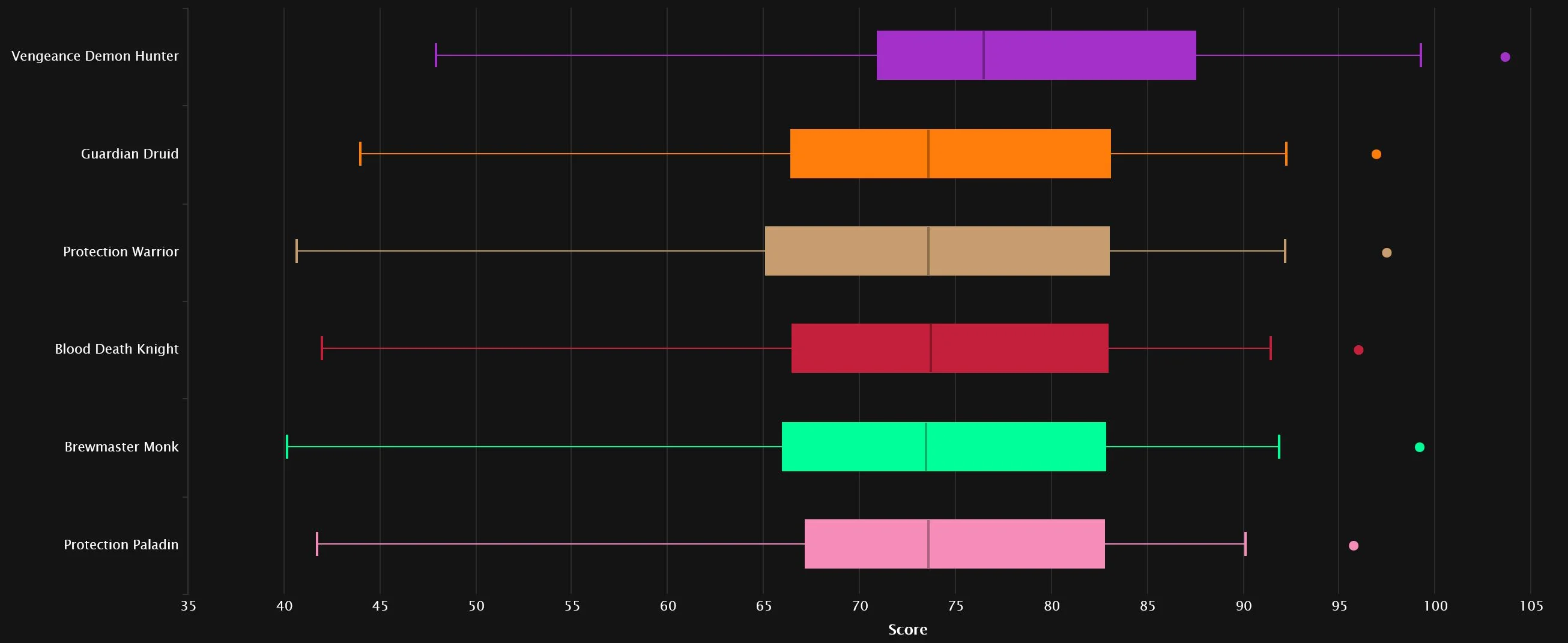Image resolution: width=1568 pixels, height=643 pixels.
Task: Click the purple Vengeance Demon Hunter outlier dot
Action: pos(1506,57)
